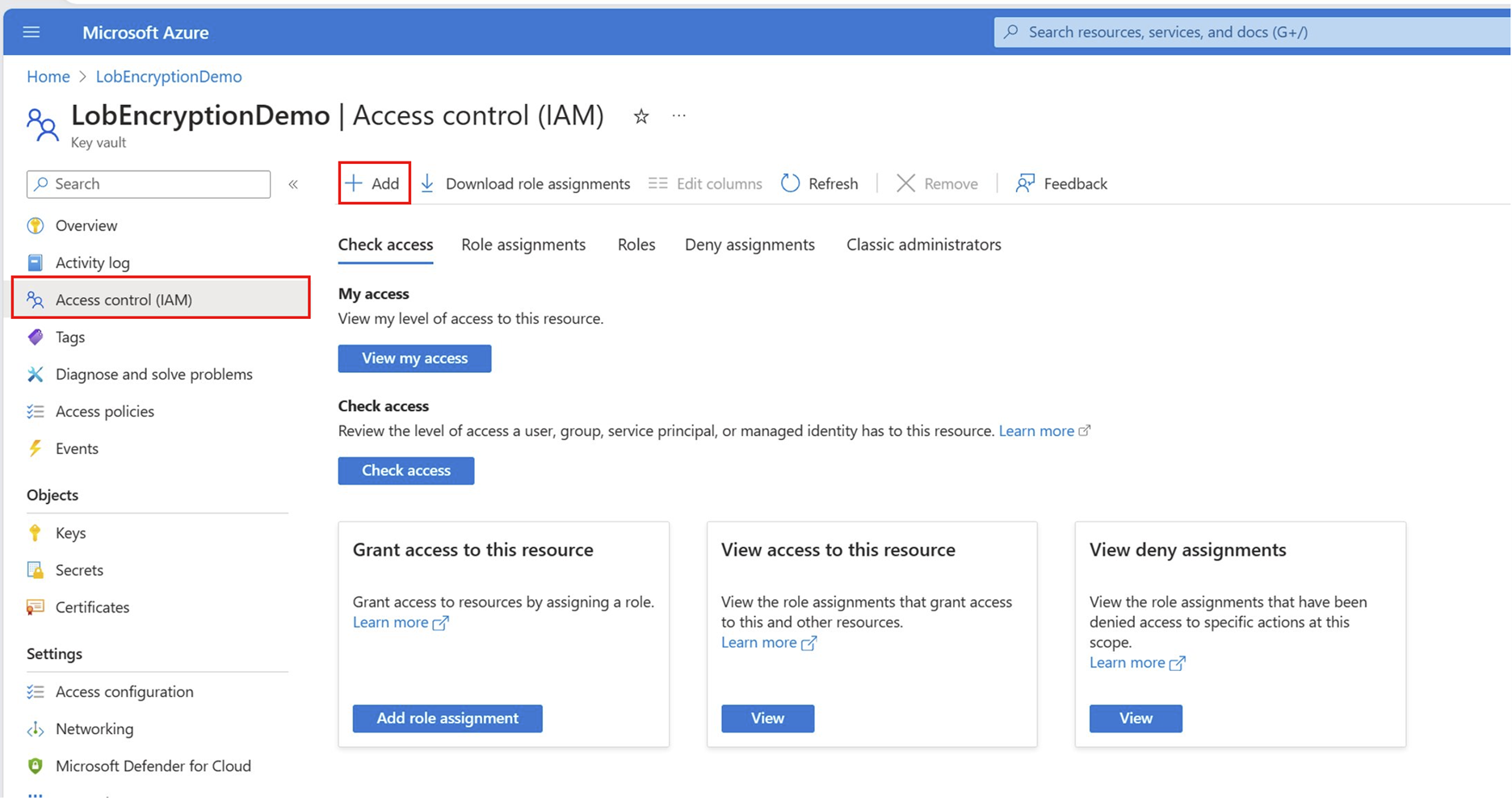Collapse the left sidebar
This screenshot has height=801, width=1512.
point(293,184)
